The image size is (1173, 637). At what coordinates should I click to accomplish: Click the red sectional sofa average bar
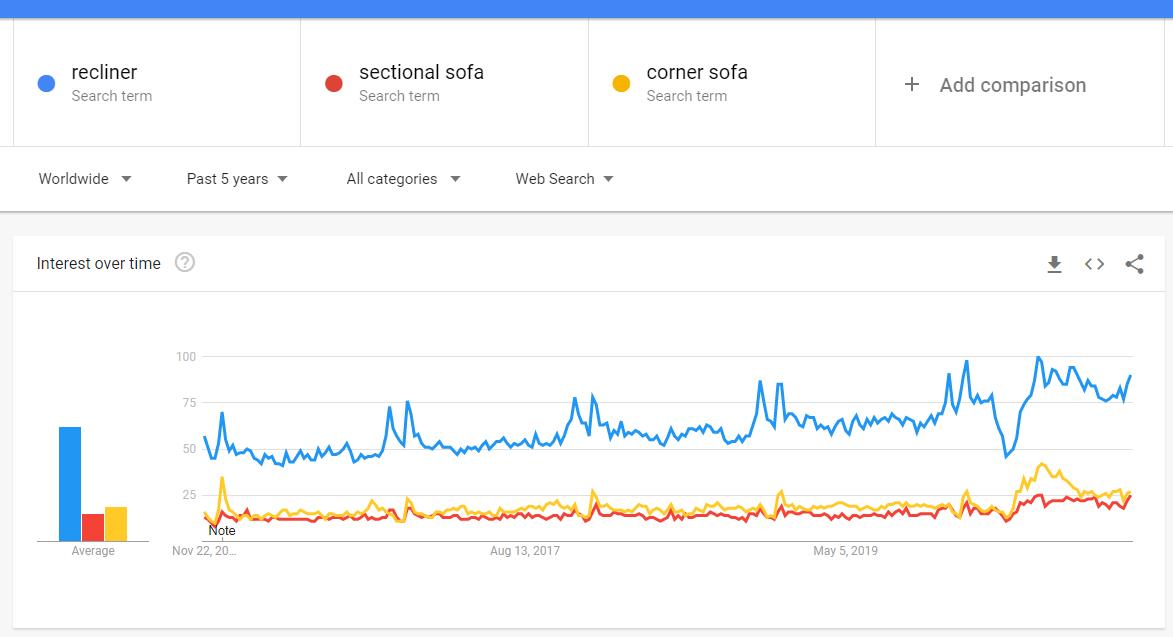coord(93,527)
